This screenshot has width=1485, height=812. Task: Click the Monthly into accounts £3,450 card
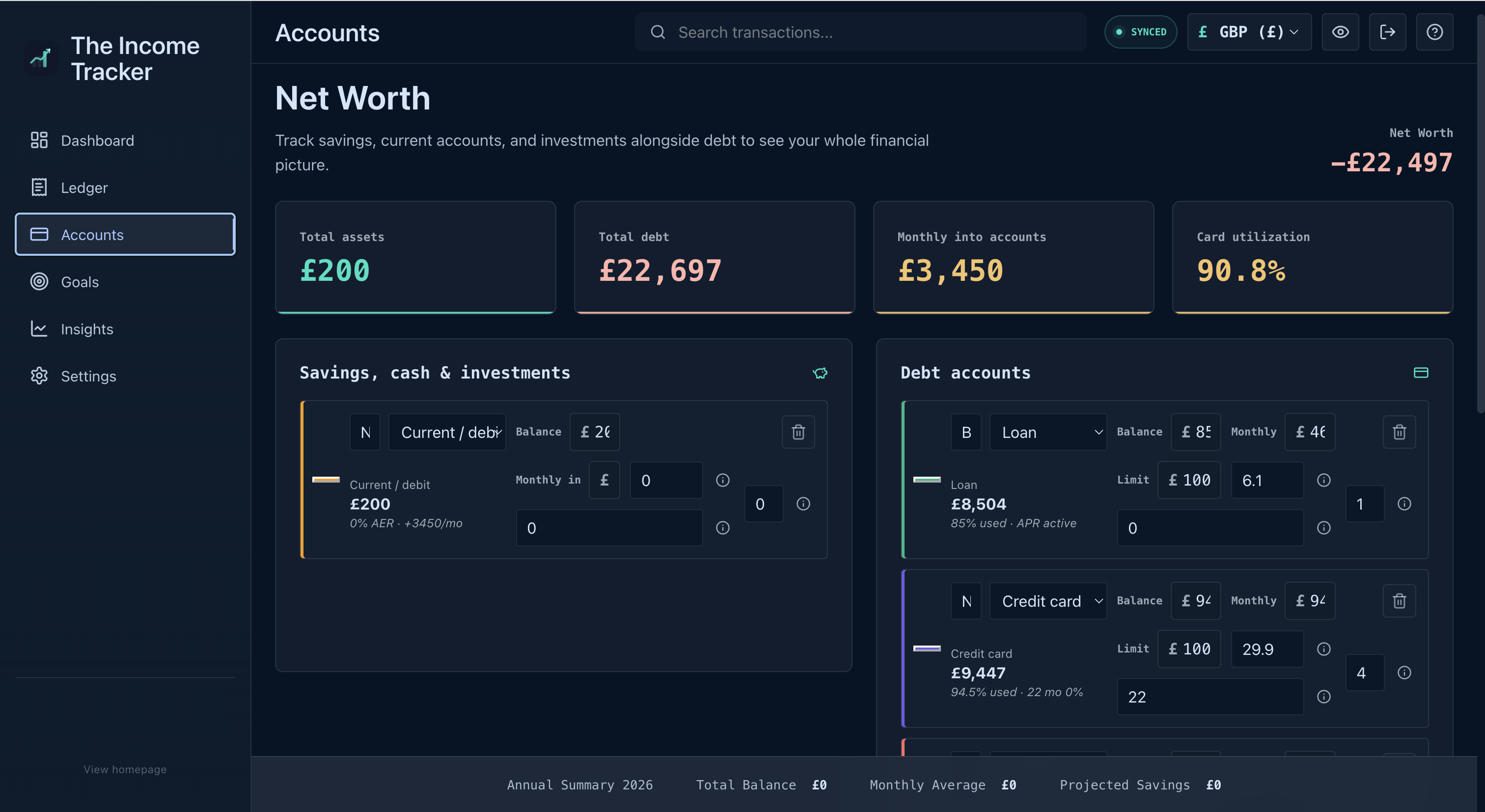coord(1014,257)
